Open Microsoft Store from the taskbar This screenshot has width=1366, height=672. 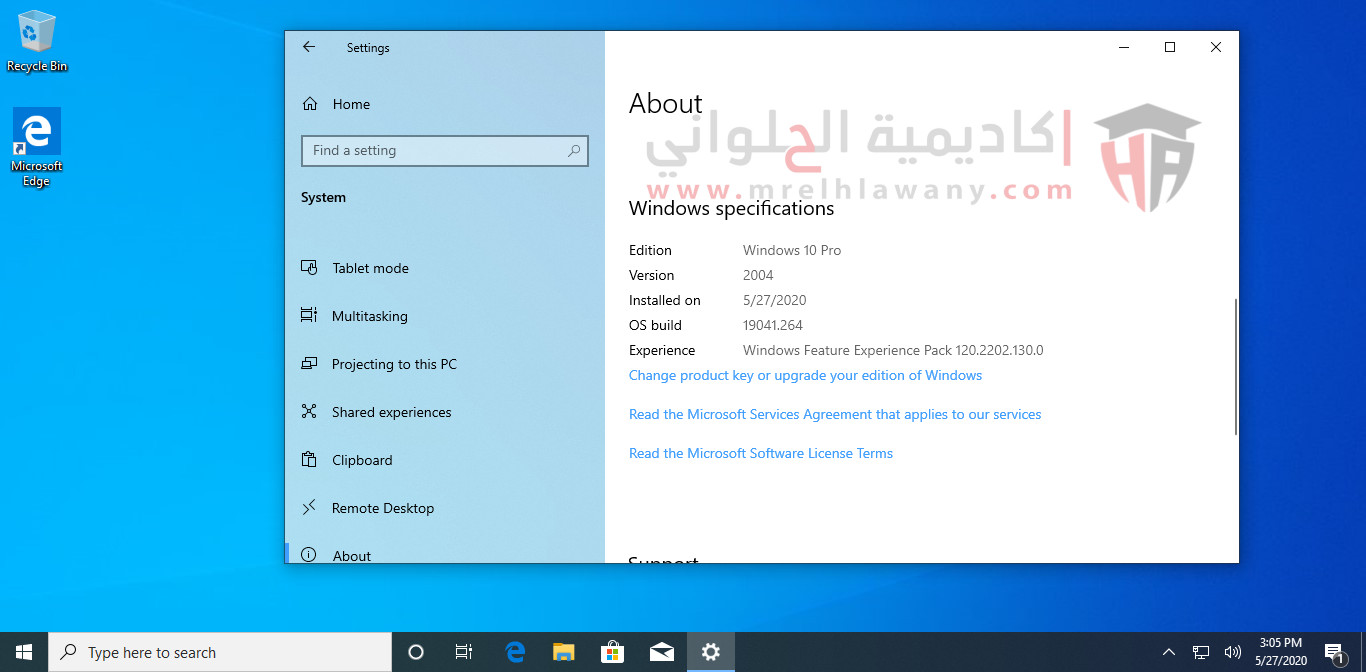(x=612, y=652)
